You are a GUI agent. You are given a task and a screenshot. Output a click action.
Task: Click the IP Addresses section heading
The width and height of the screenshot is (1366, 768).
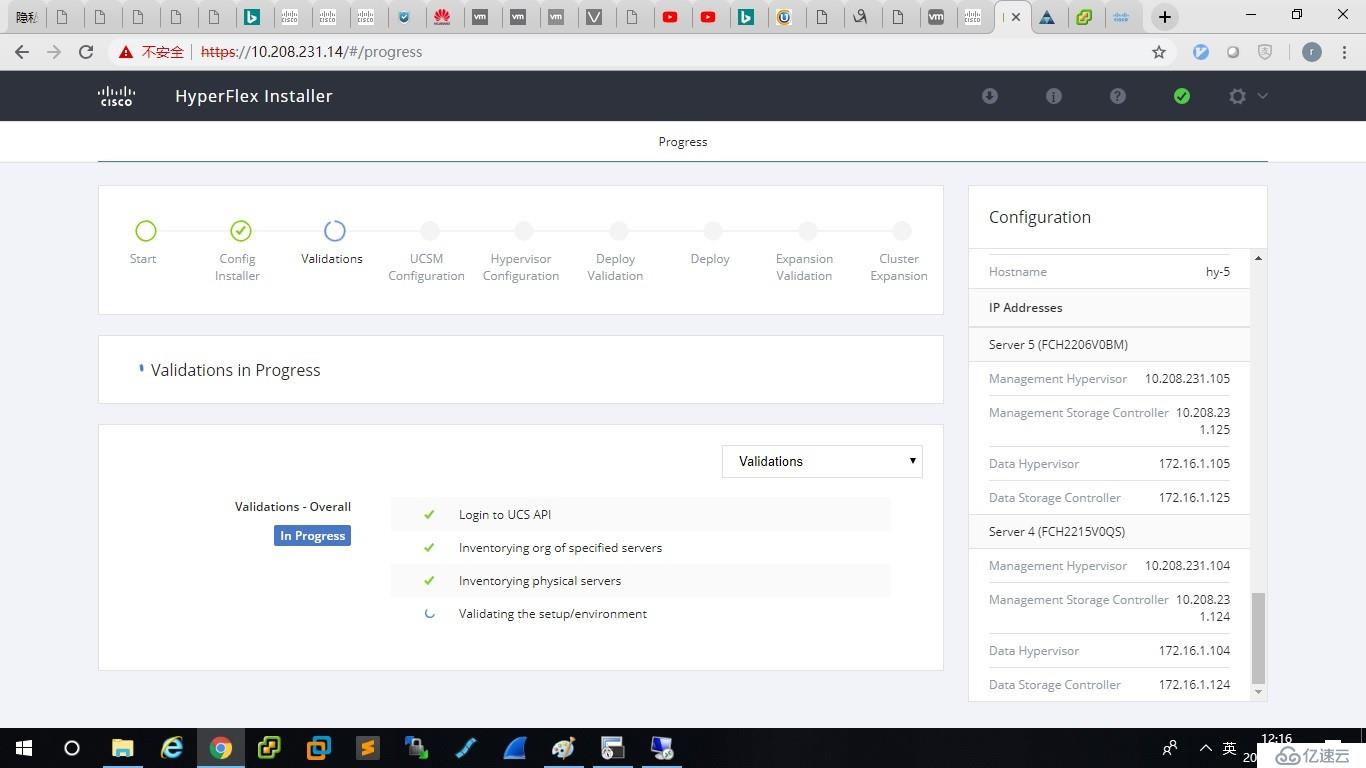click(1026, 308)
